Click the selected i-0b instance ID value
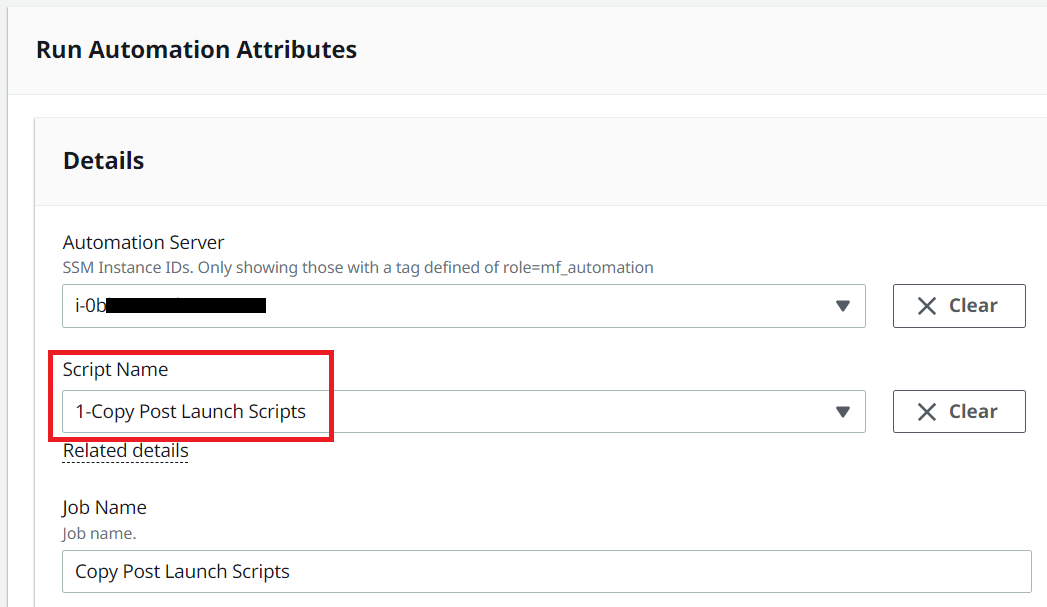This screenshot has width=1047, height=607. click(170, 306)
